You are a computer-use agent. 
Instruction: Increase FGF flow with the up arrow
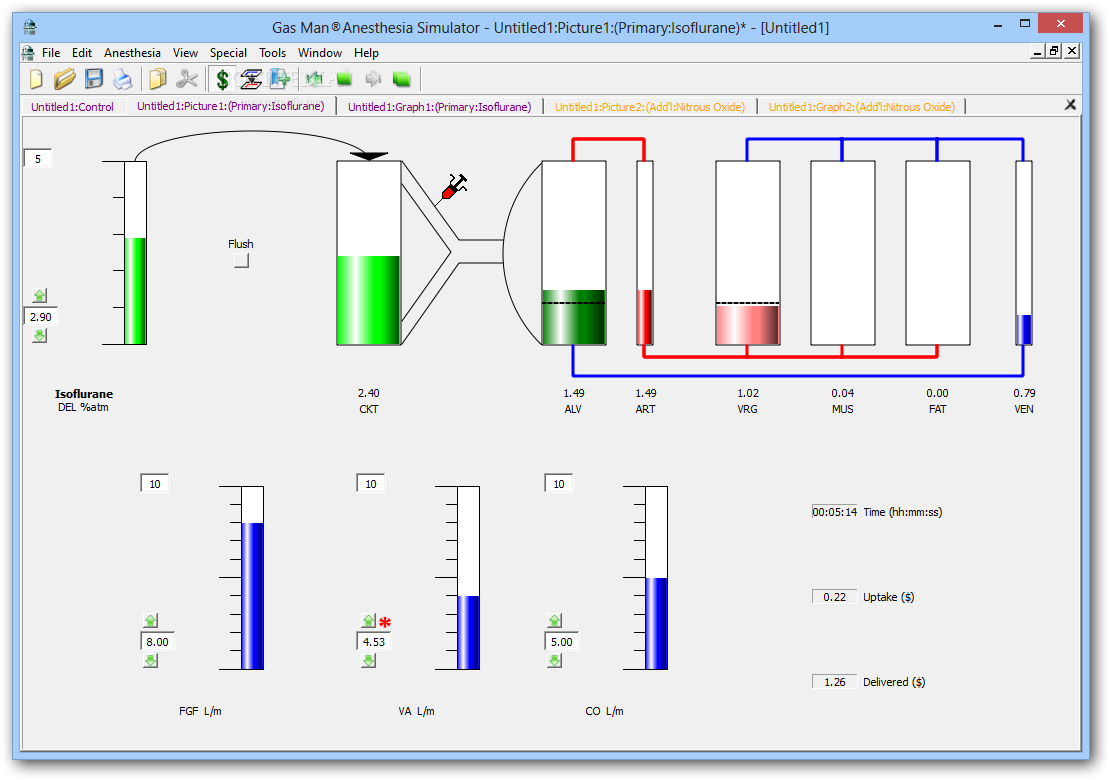tap(150, 621)
